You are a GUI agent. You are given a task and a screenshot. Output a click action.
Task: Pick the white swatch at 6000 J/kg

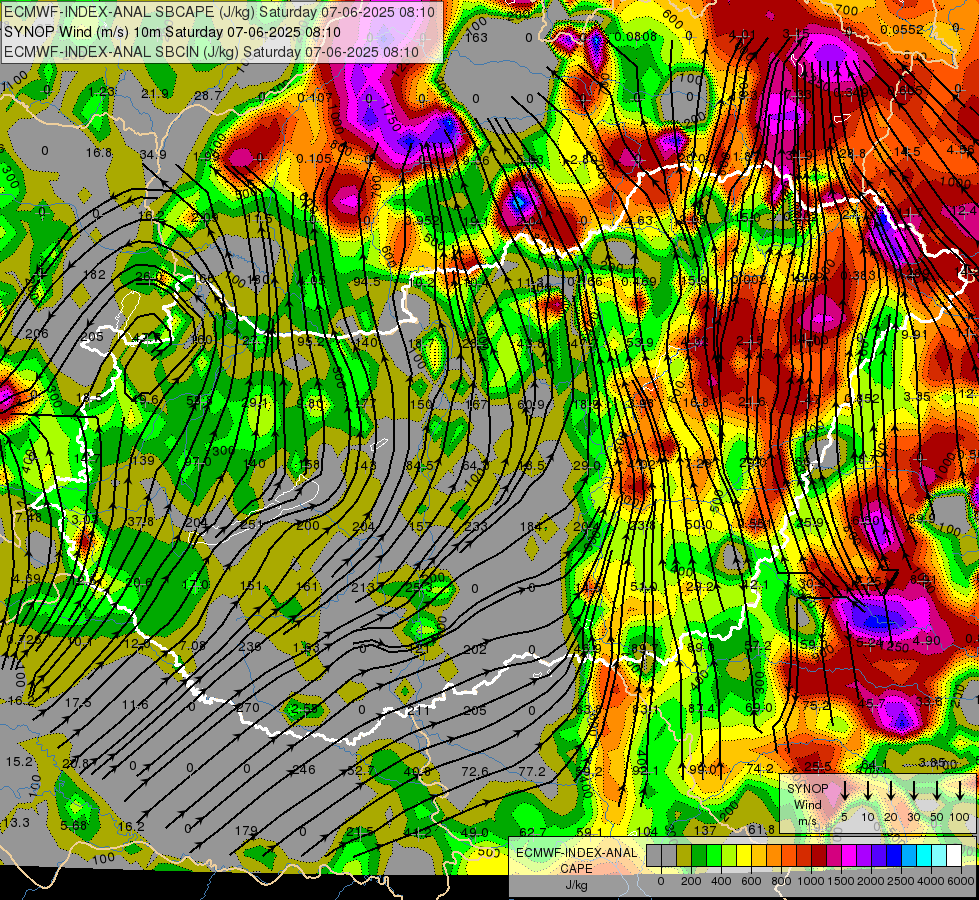click(954, 856)
